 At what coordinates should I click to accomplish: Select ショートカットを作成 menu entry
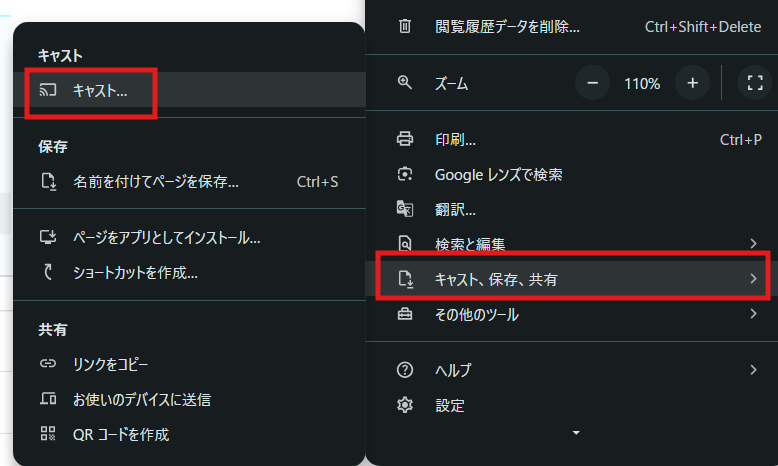pyautogui.click(x=135, y=272)
